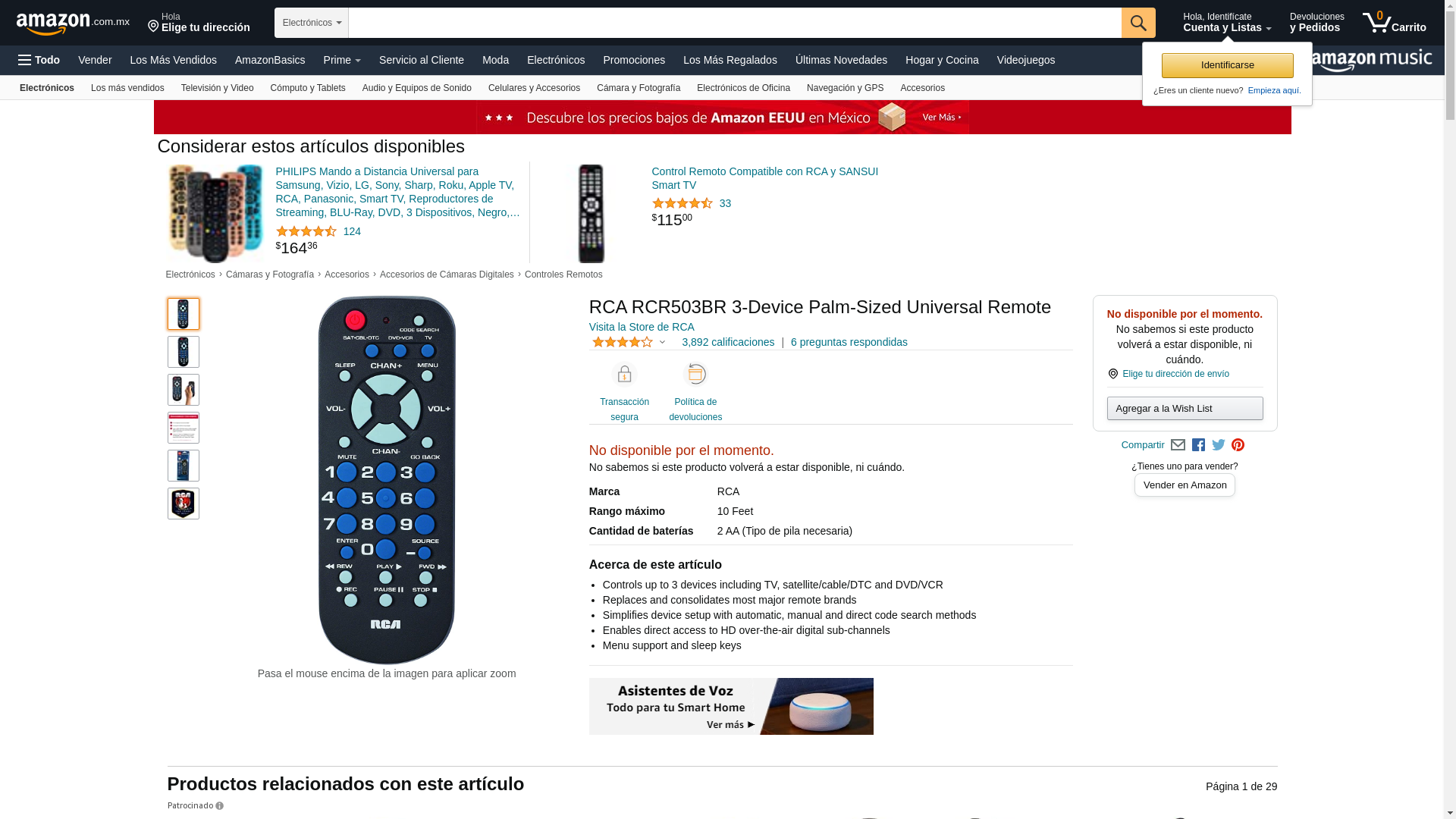Share product via Pinterest icon
This screenshot has height=819, width=1456.
(x=1238, y=445)
